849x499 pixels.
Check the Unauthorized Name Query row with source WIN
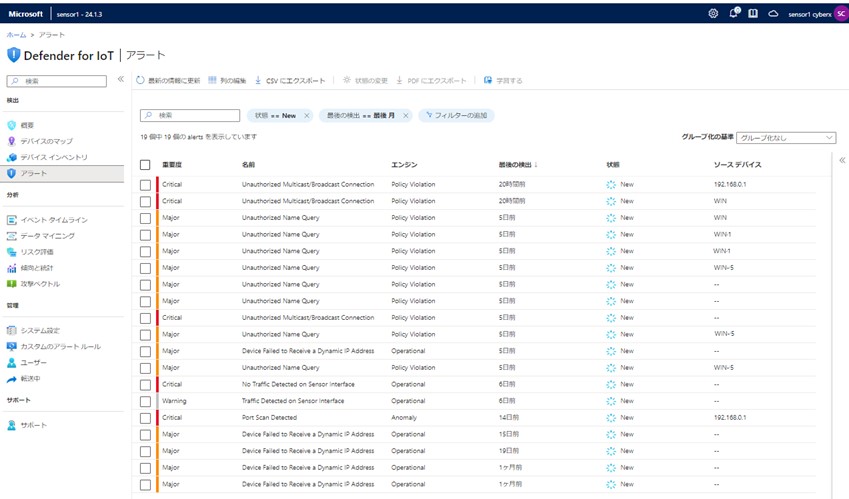[145, 218]
